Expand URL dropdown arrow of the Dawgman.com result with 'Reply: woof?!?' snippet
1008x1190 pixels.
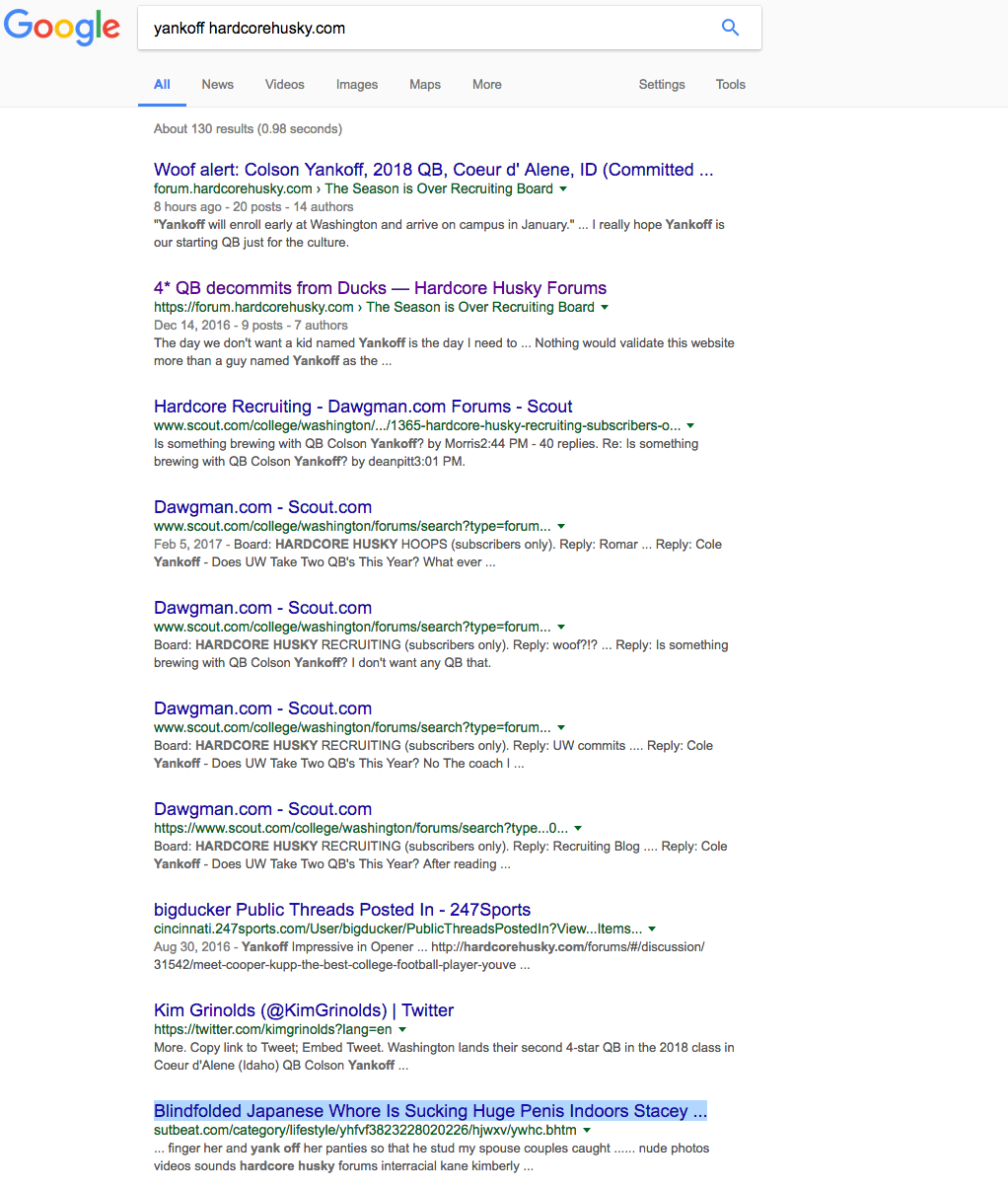561,627
